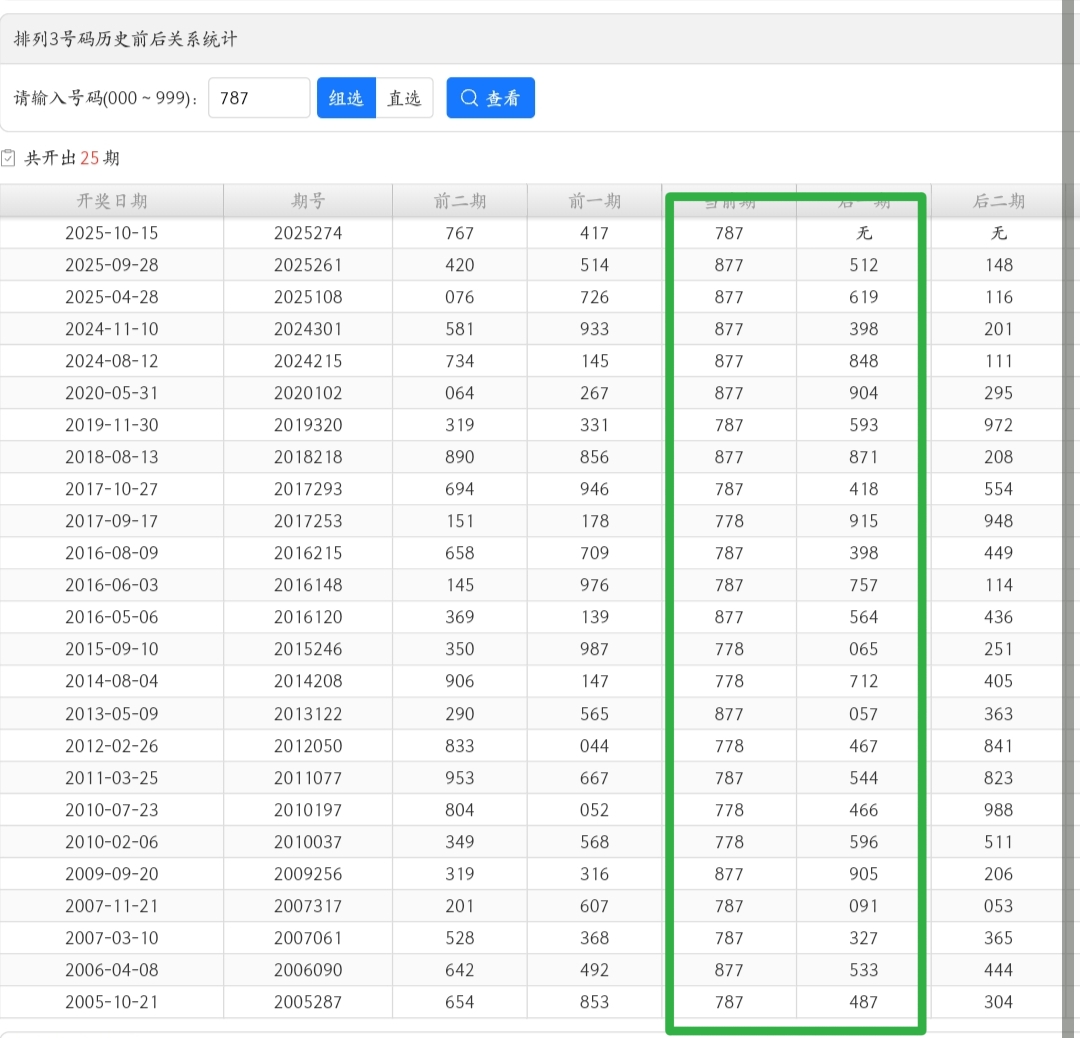Select the date cell 2013-05-09
The image size is (1080, 1038).
[112, 714]
